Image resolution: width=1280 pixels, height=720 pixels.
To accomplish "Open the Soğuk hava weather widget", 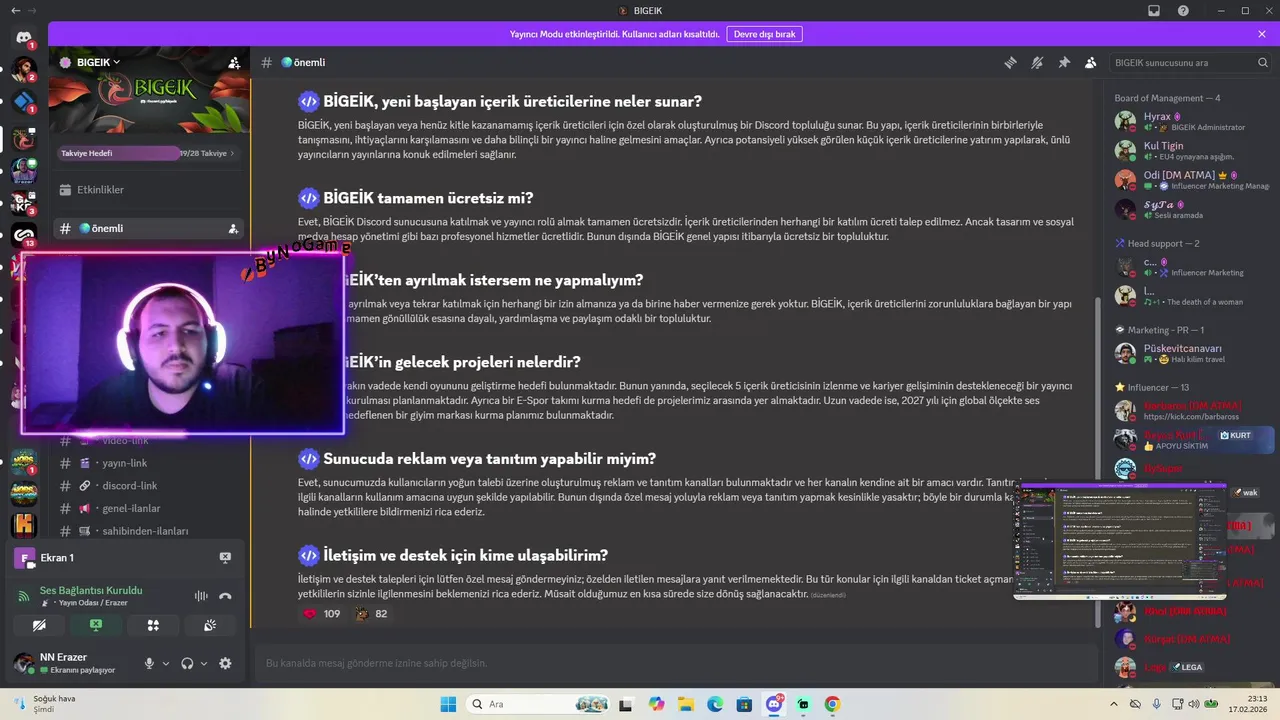I will [45, 704].
